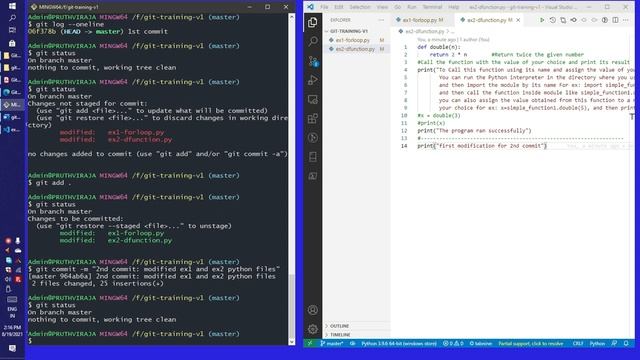640x360 pixels.
Task: Open the Search view in VS Code activity bar
Action: pos(313,41)
